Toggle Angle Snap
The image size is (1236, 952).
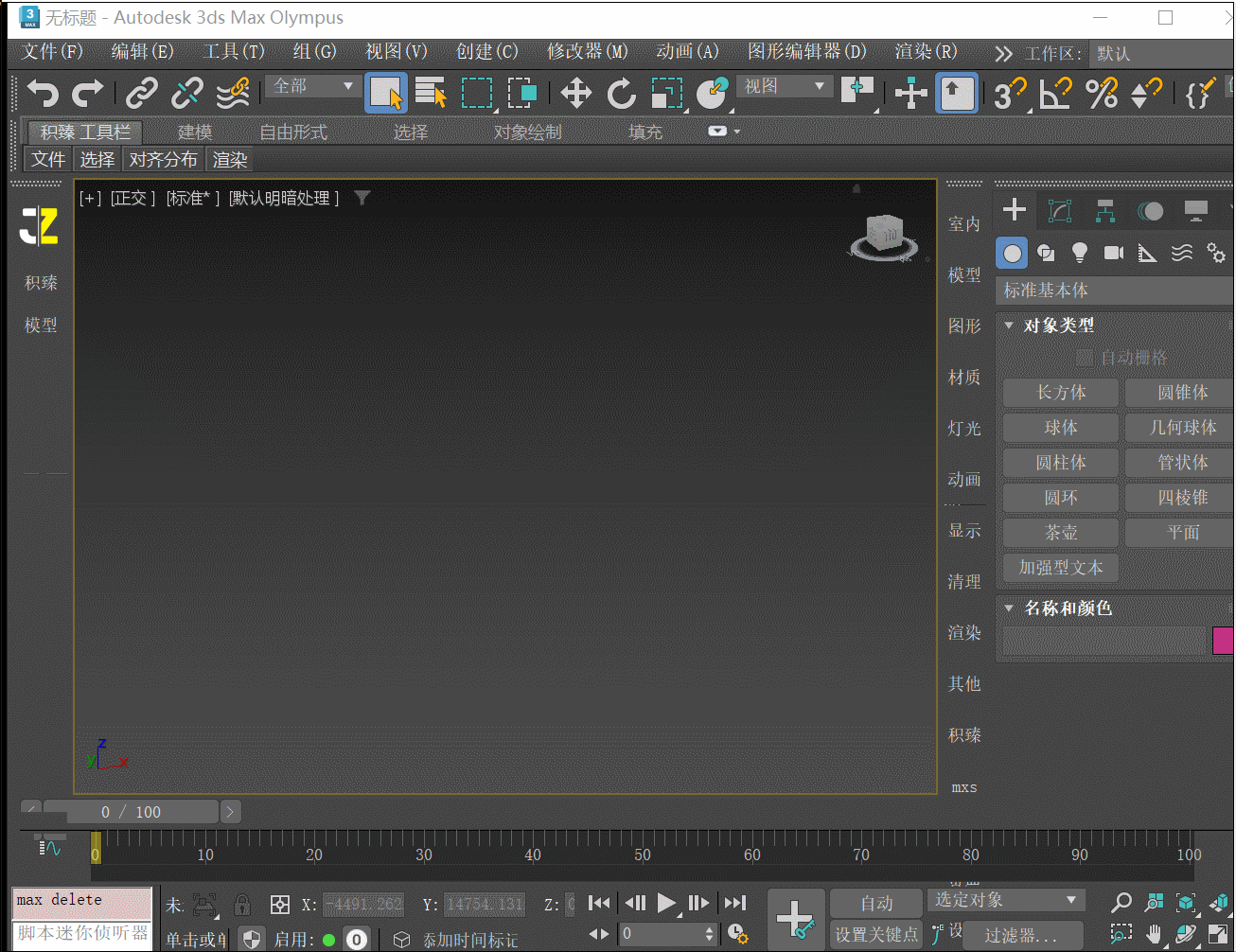point(1055,93)
